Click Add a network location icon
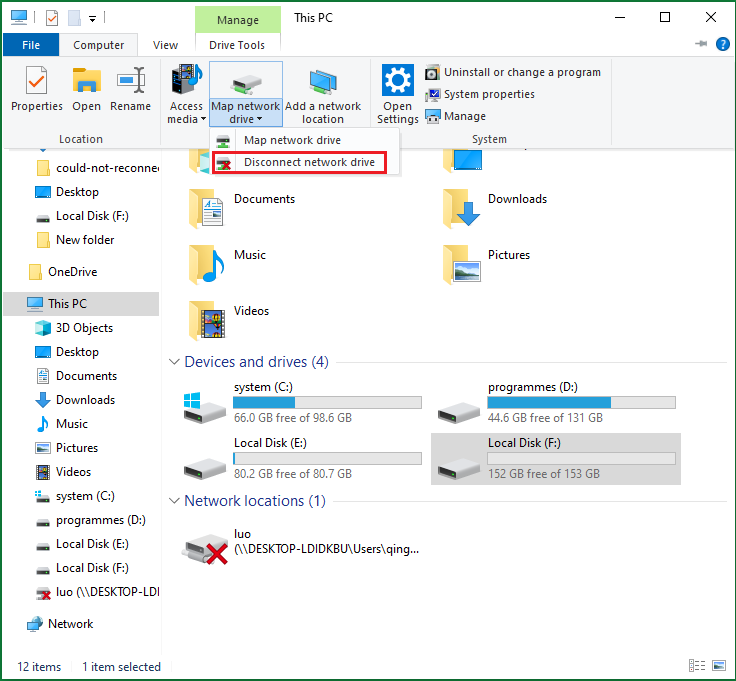736x681 pixels. 322,93
